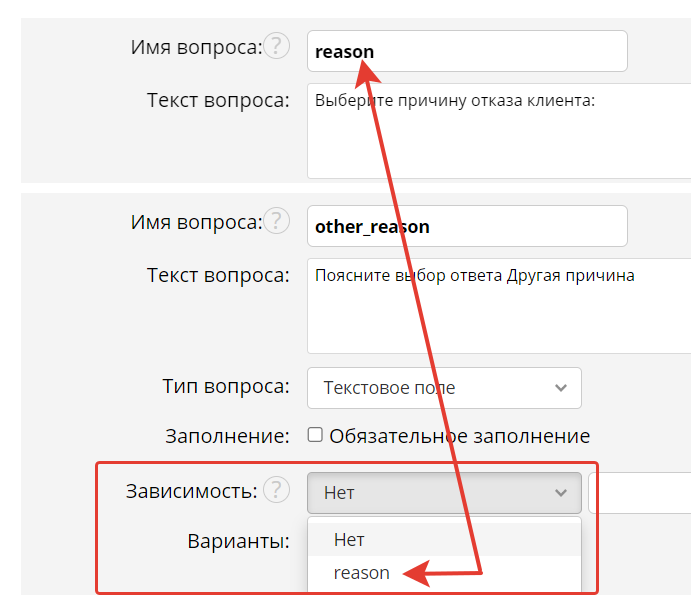Viewport: 691px width, 595px height.
Task: Click the empty field right of Зависимость dropdown
Action: 640,493
